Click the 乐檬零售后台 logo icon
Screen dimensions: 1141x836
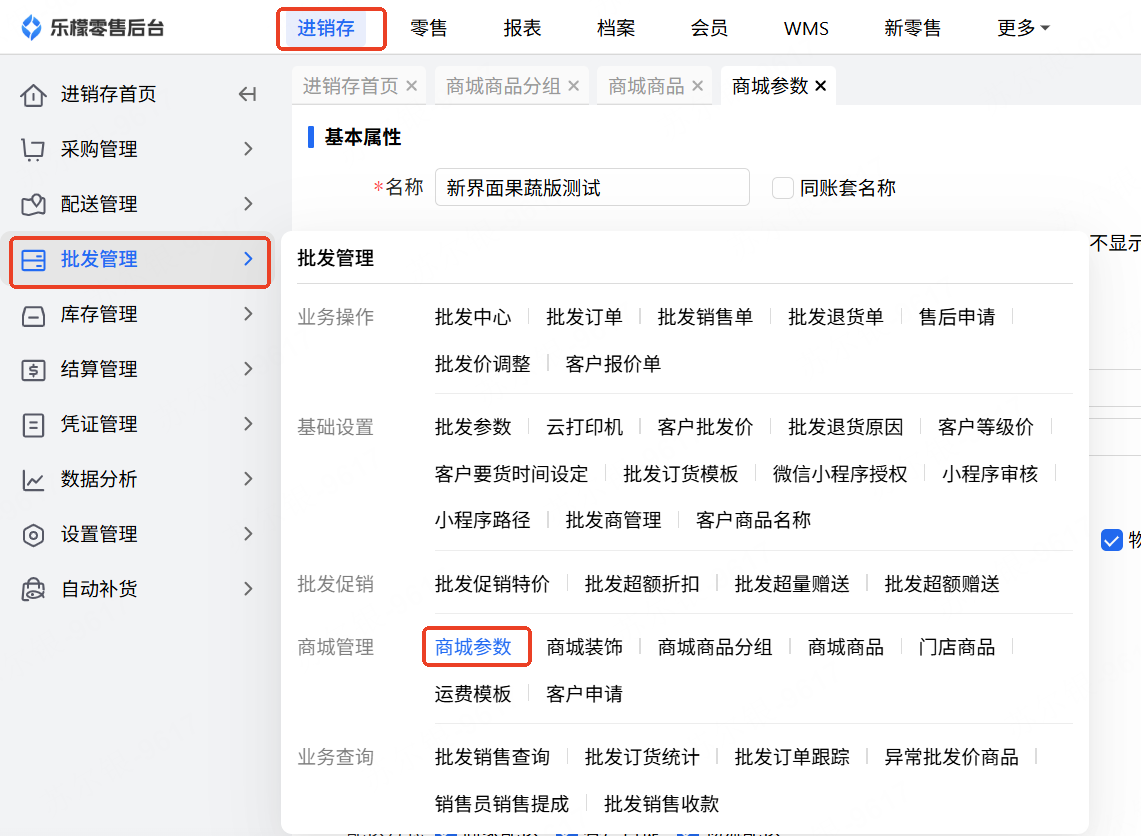coord(31,28)
